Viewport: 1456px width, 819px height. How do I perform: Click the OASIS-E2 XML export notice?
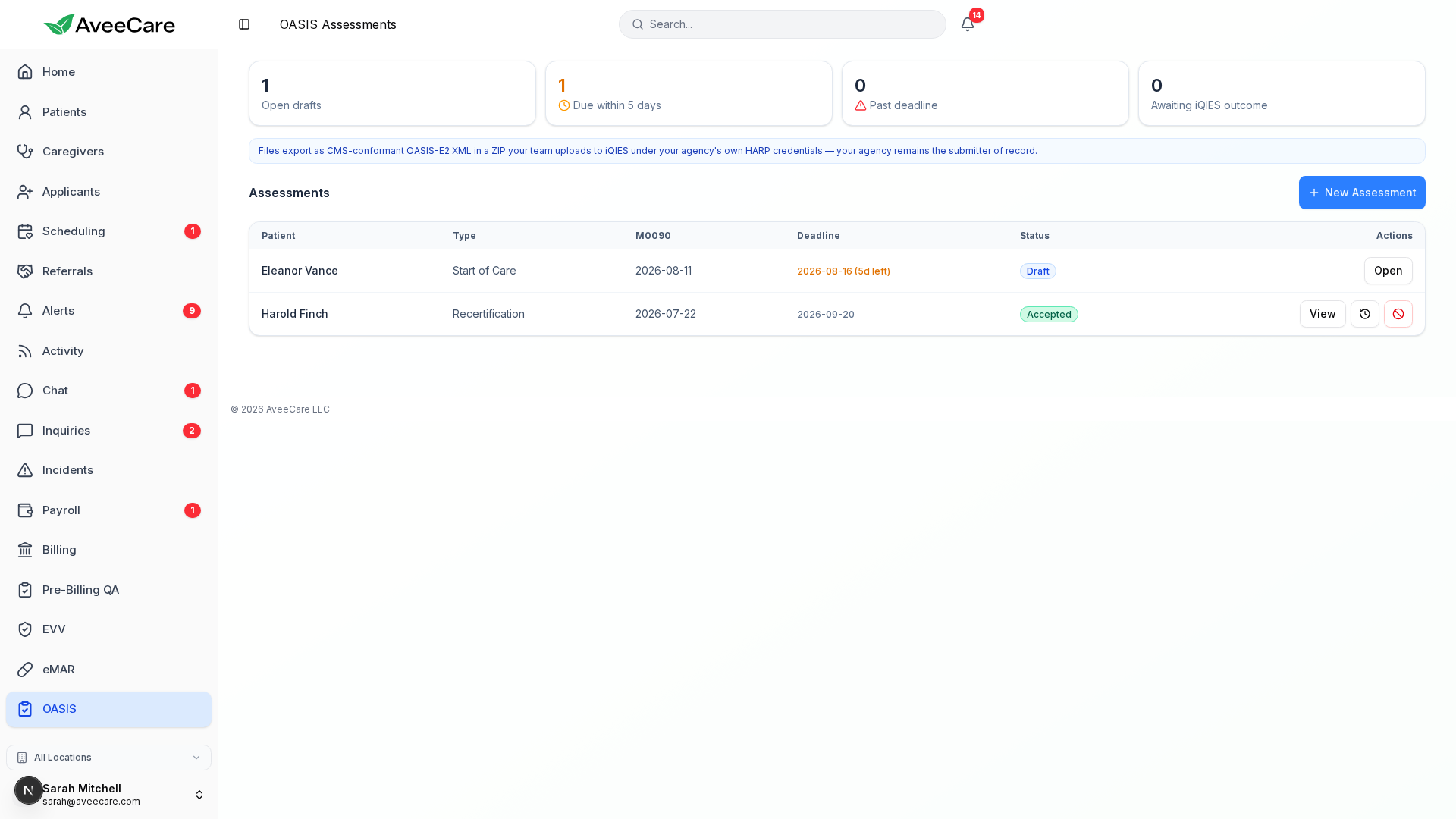pyautogui.click(x=837, y=151)
